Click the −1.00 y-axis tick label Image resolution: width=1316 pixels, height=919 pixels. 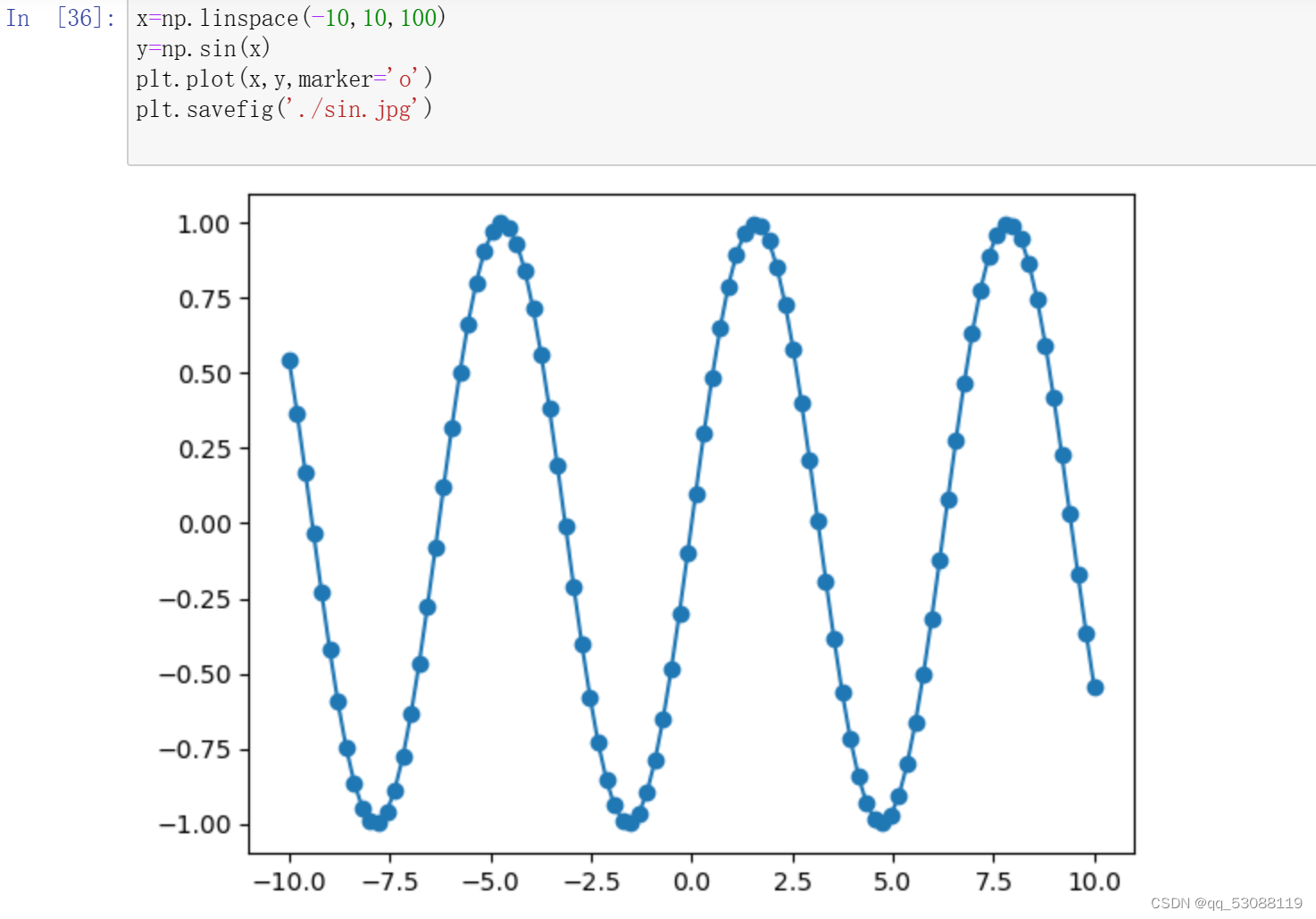[x=195, y=824]
